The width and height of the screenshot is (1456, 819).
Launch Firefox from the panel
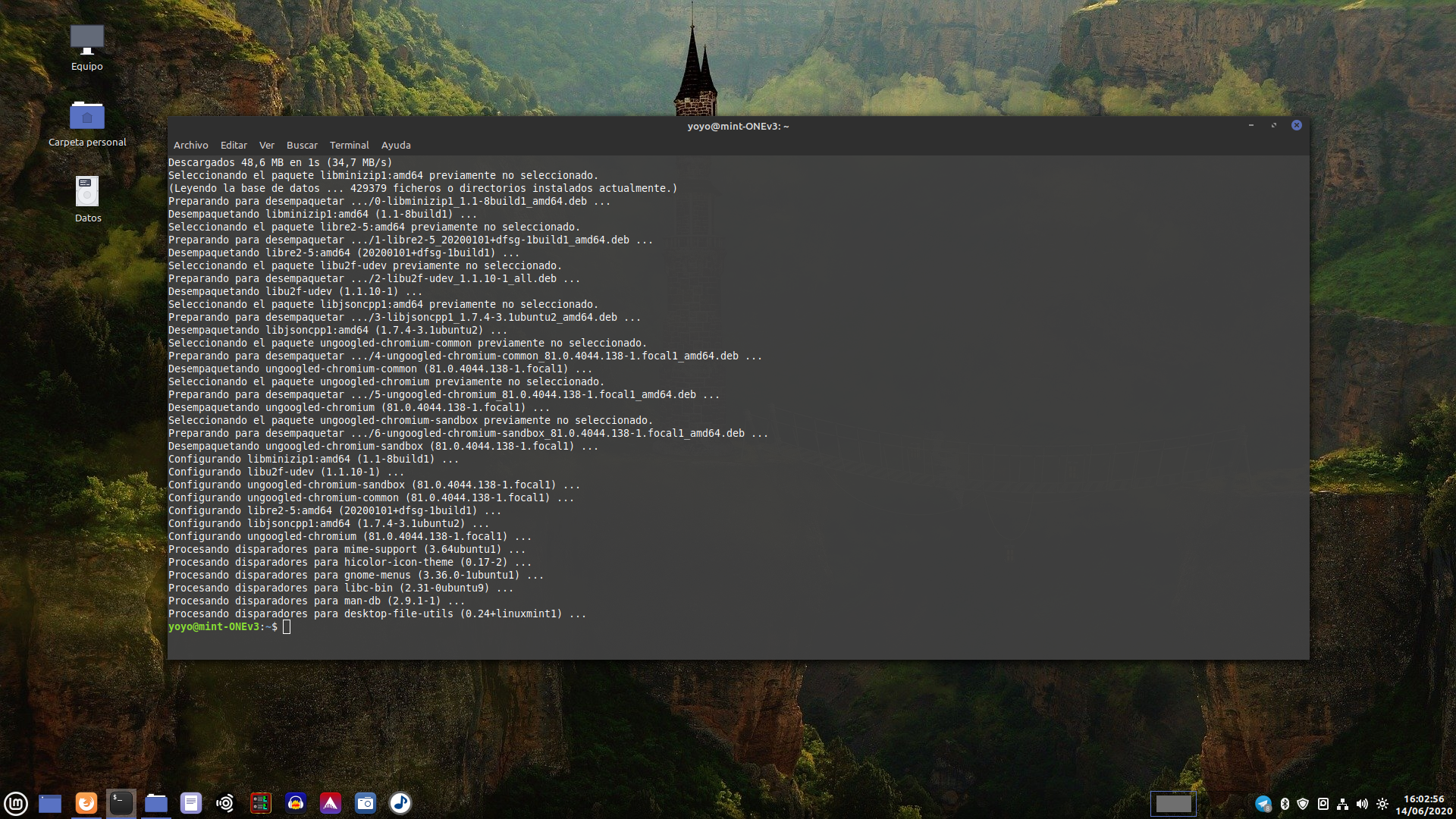click(x=86, y=803)
